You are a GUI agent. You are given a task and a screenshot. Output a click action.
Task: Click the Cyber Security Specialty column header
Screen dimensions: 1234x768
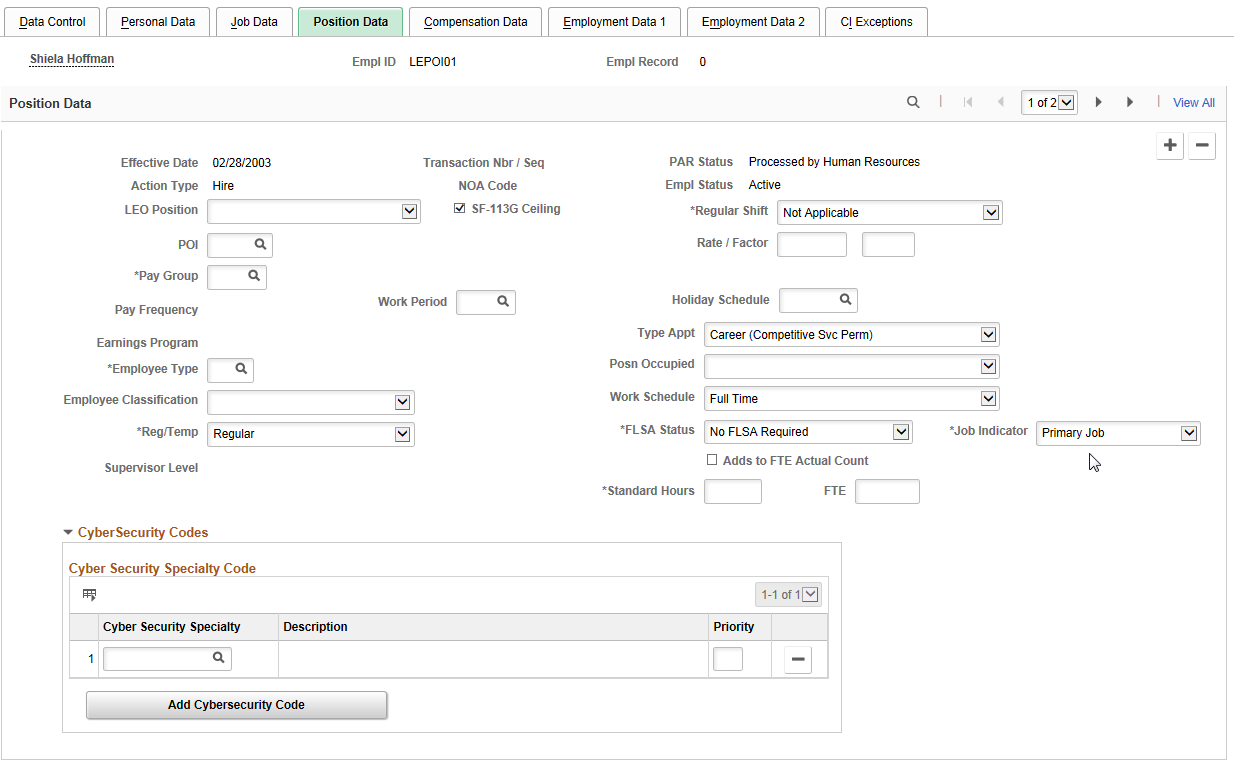pos(172,627)
